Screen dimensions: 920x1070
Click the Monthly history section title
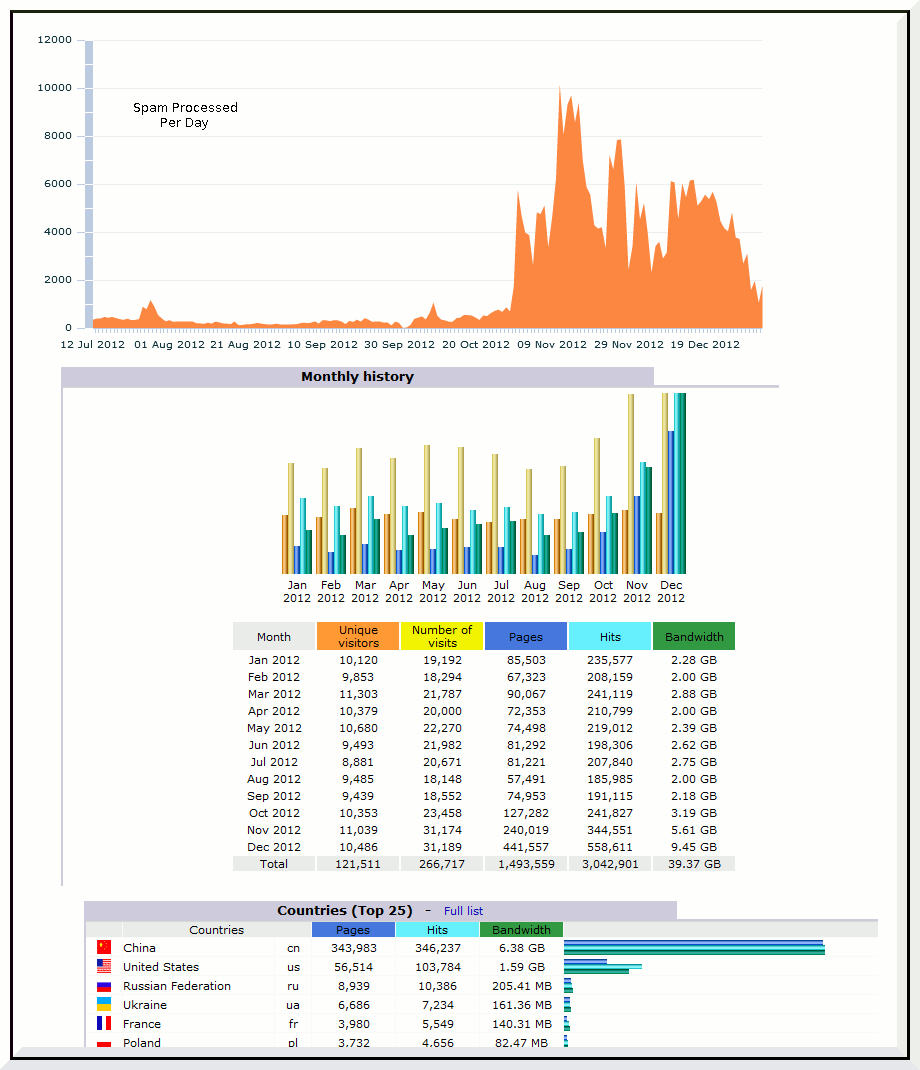pyautogui.click(x=358, y=377)
